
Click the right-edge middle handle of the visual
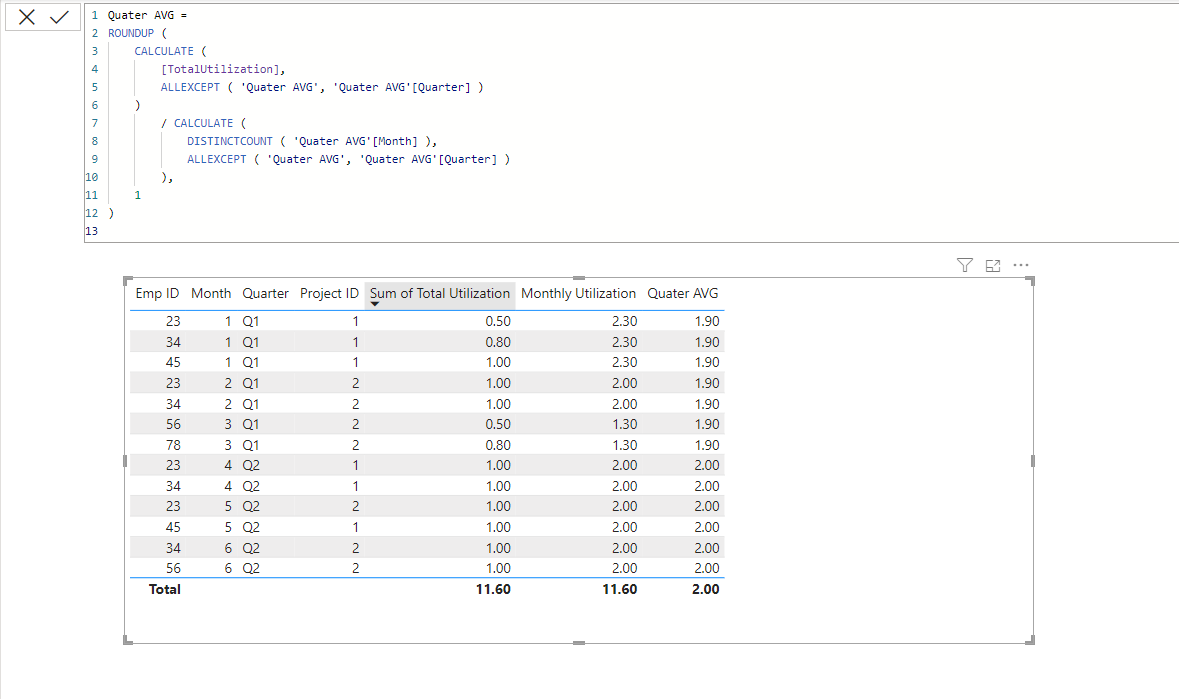[1032, 461]
